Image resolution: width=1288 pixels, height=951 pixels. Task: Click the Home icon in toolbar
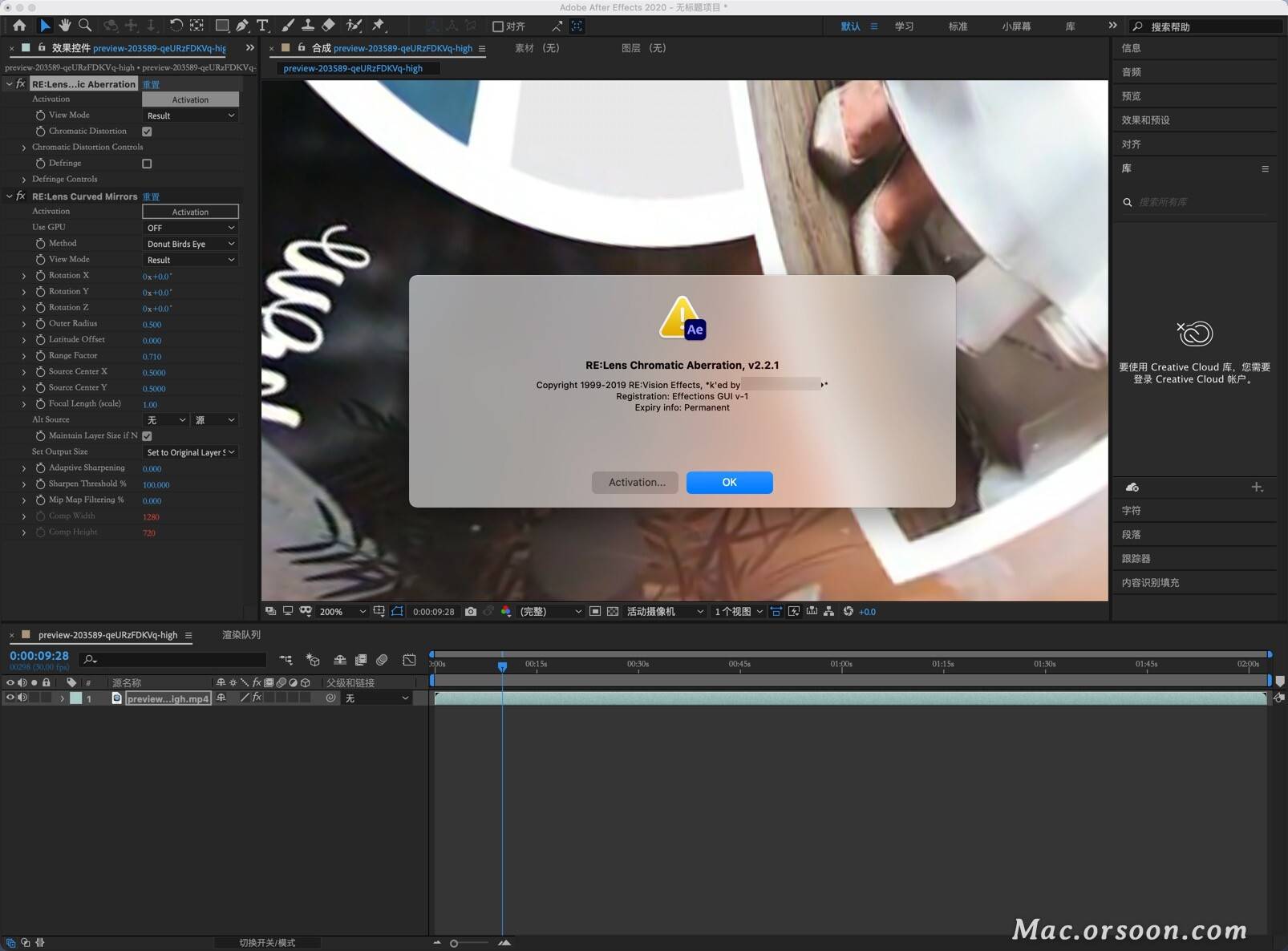pyautogui.click(x=19, y=26)
